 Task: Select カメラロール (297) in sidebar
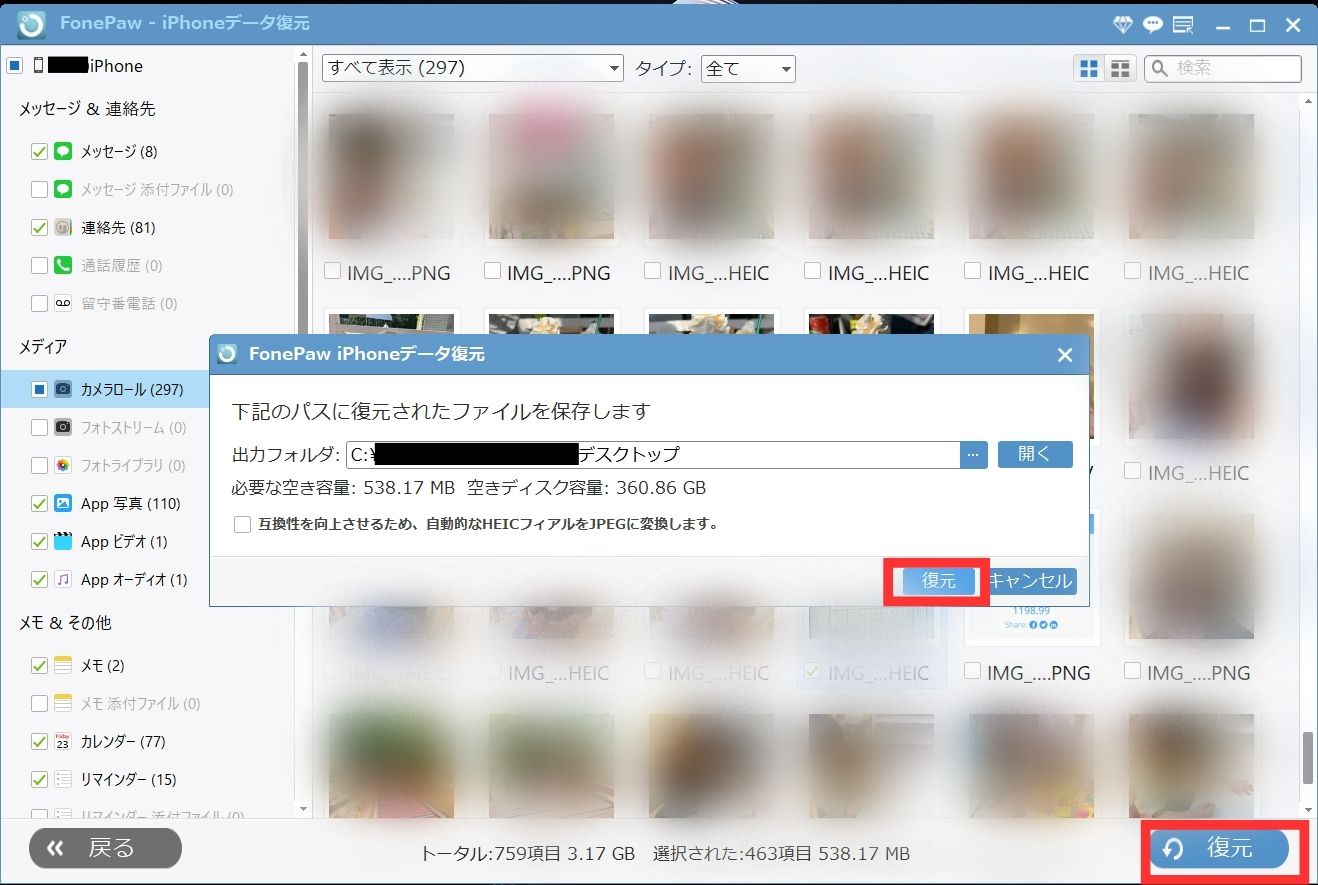coord(131,389)
